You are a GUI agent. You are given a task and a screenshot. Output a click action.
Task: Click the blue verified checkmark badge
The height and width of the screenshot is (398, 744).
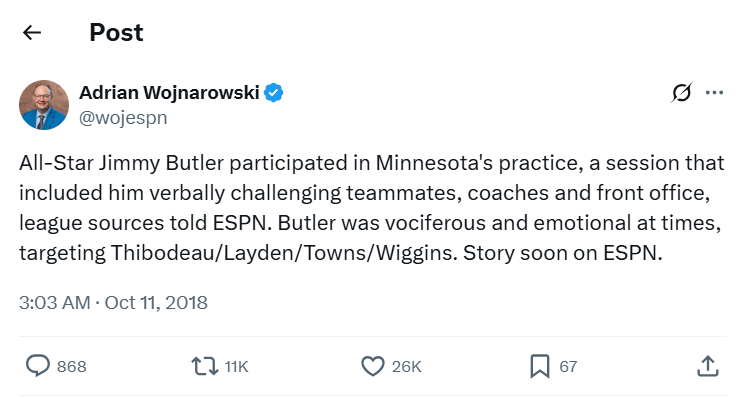[x=274, y=93]
